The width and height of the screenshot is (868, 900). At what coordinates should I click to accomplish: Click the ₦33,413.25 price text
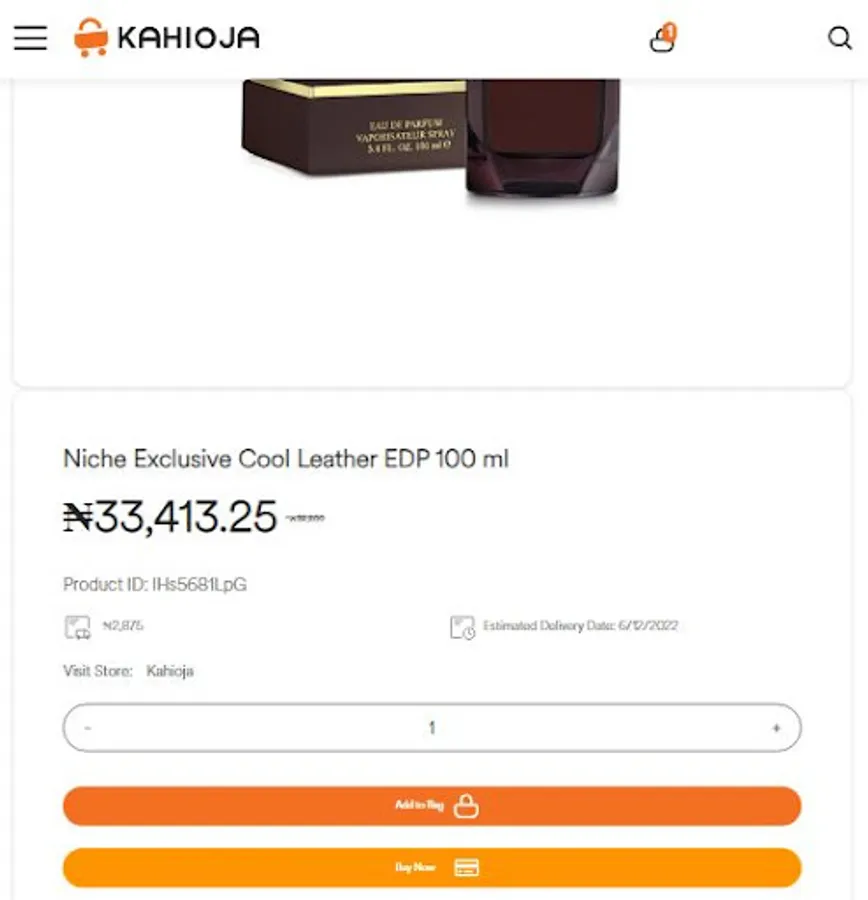coord(170,517)
